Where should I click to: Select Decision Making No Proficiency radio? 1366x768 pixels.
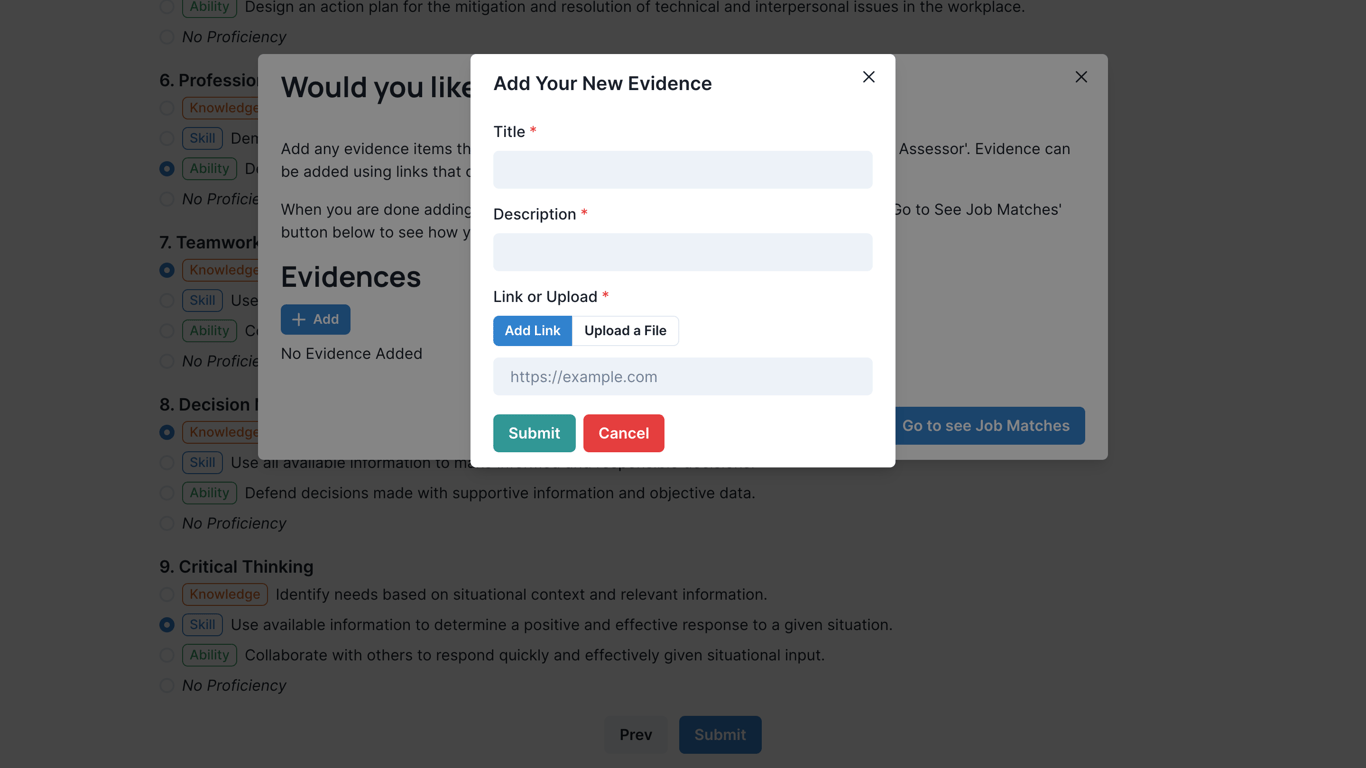[x=167, y=523]
